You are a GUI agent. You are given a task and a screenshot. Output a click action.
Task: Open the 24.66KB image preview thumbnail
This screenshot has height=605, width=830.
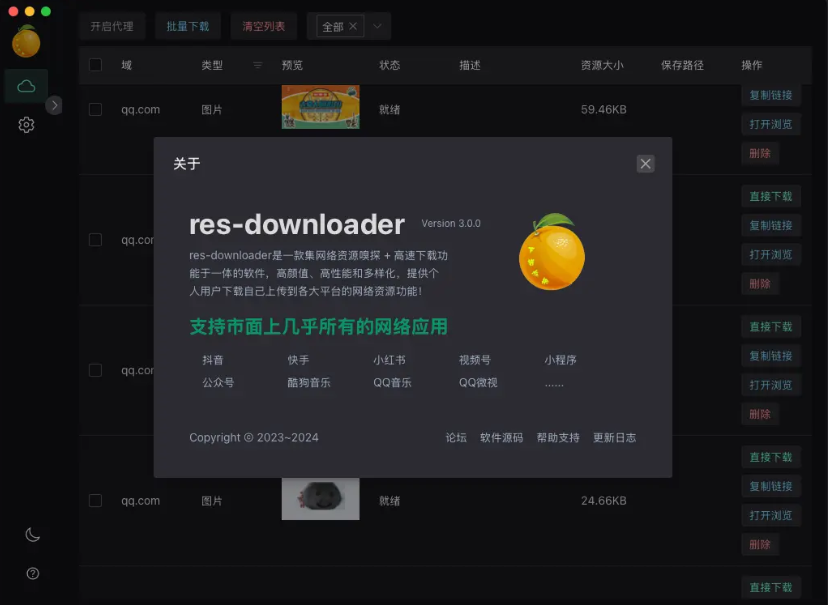click(320, 499)
